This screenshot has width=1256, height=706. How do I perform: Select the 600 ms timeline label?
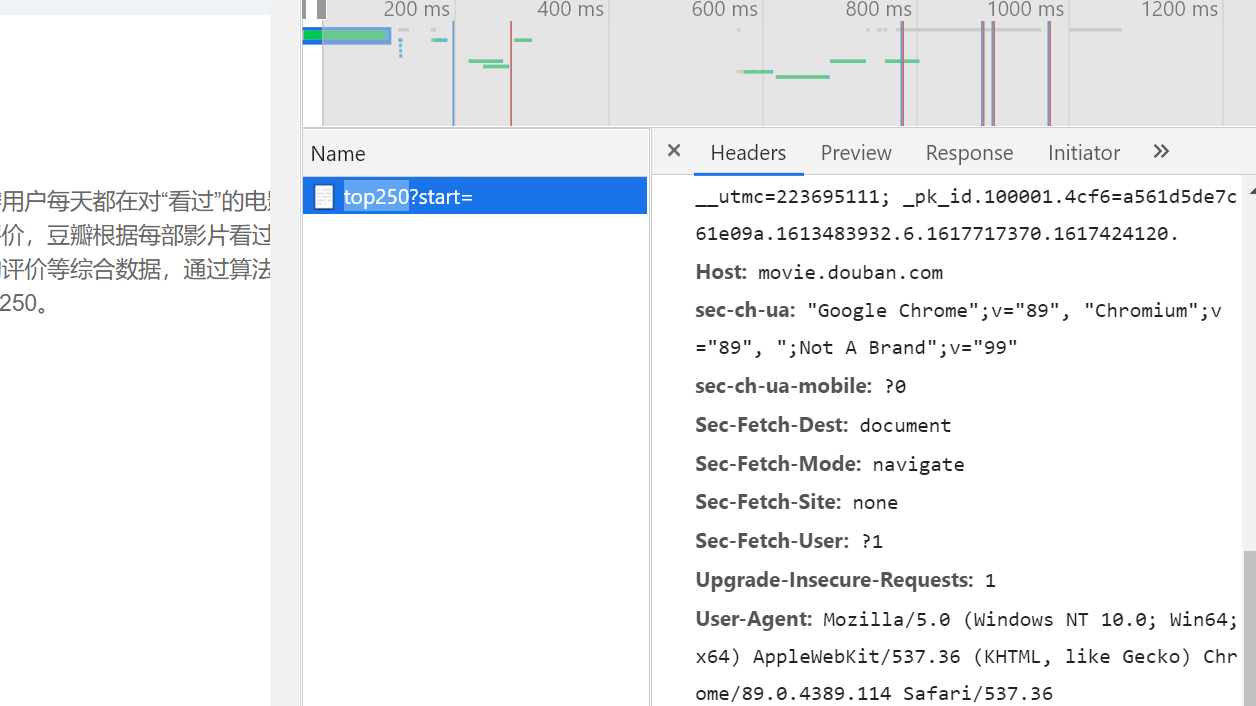(724, 10)
